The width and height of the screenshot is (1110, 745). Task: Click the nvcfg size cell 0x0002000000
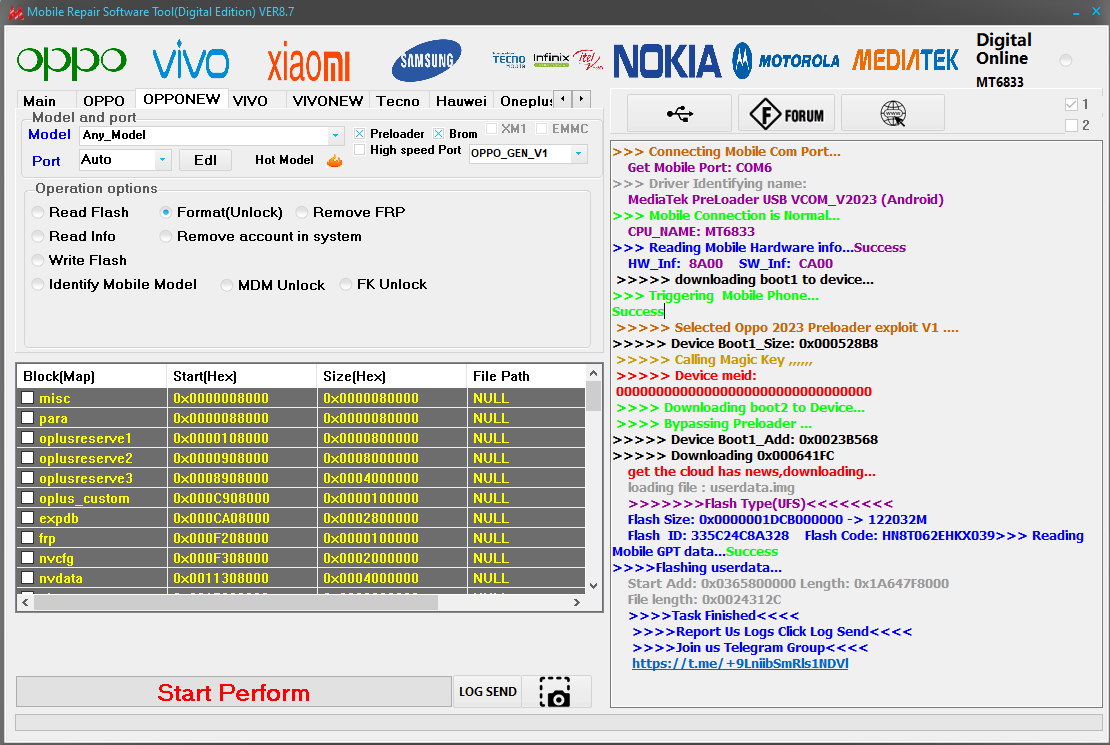pyautogui.click(x=391, y=558)
